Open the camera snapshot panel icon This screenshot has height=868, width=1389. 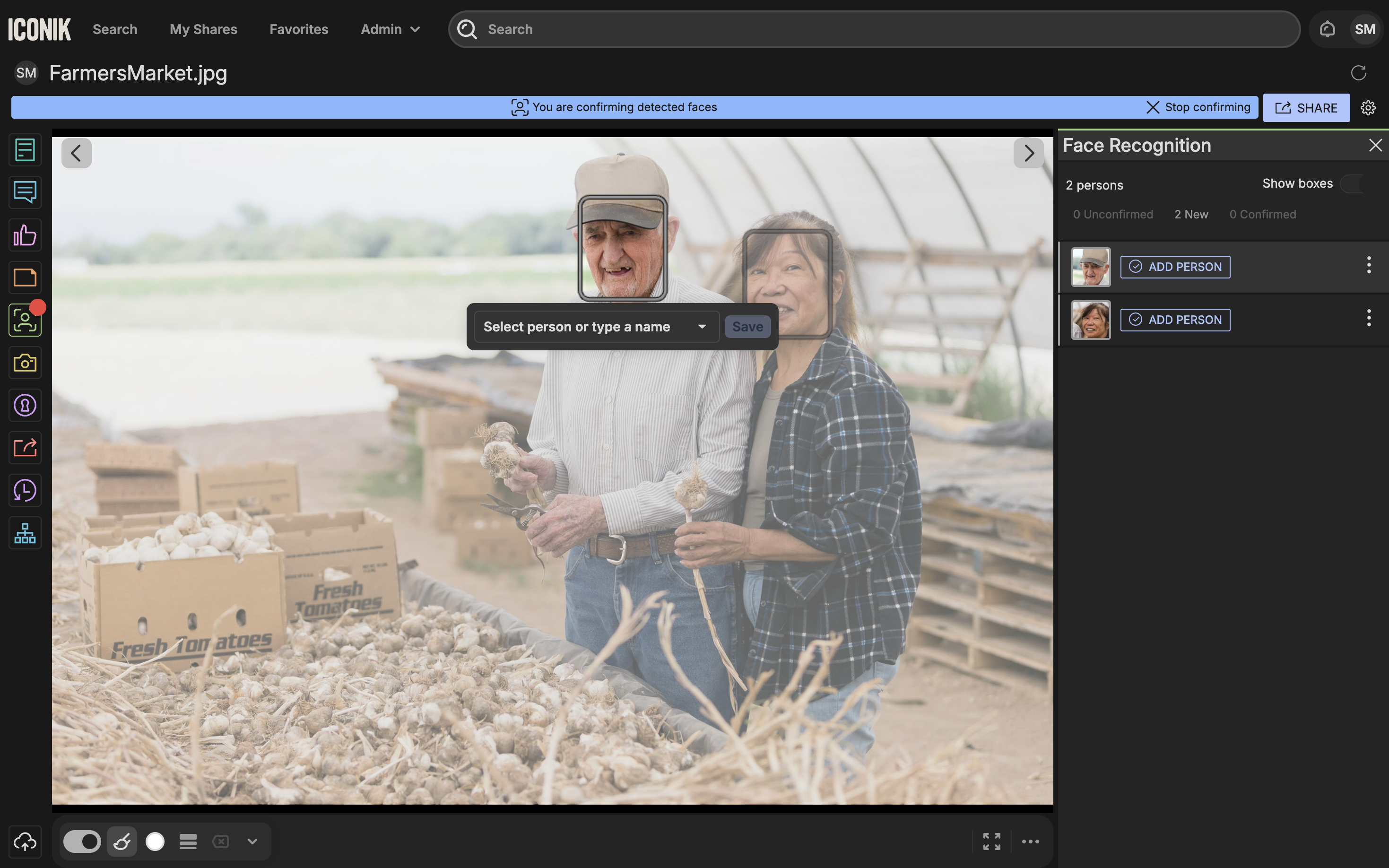click(x=25, y=363)
